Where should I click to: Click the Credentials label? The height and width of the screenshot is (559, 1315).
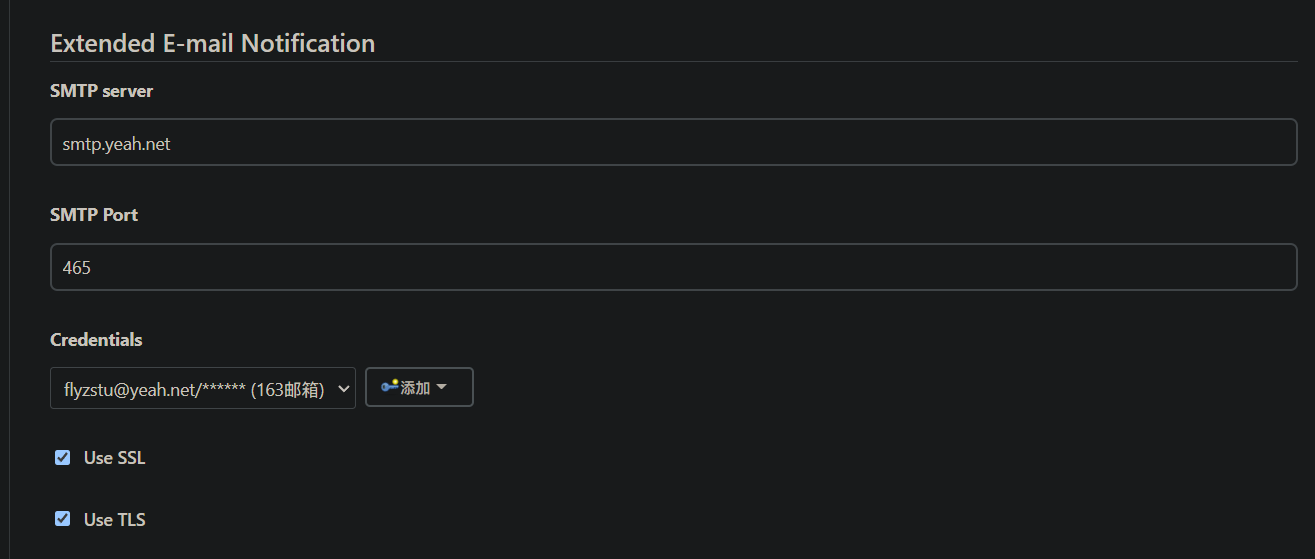(96, 340)
